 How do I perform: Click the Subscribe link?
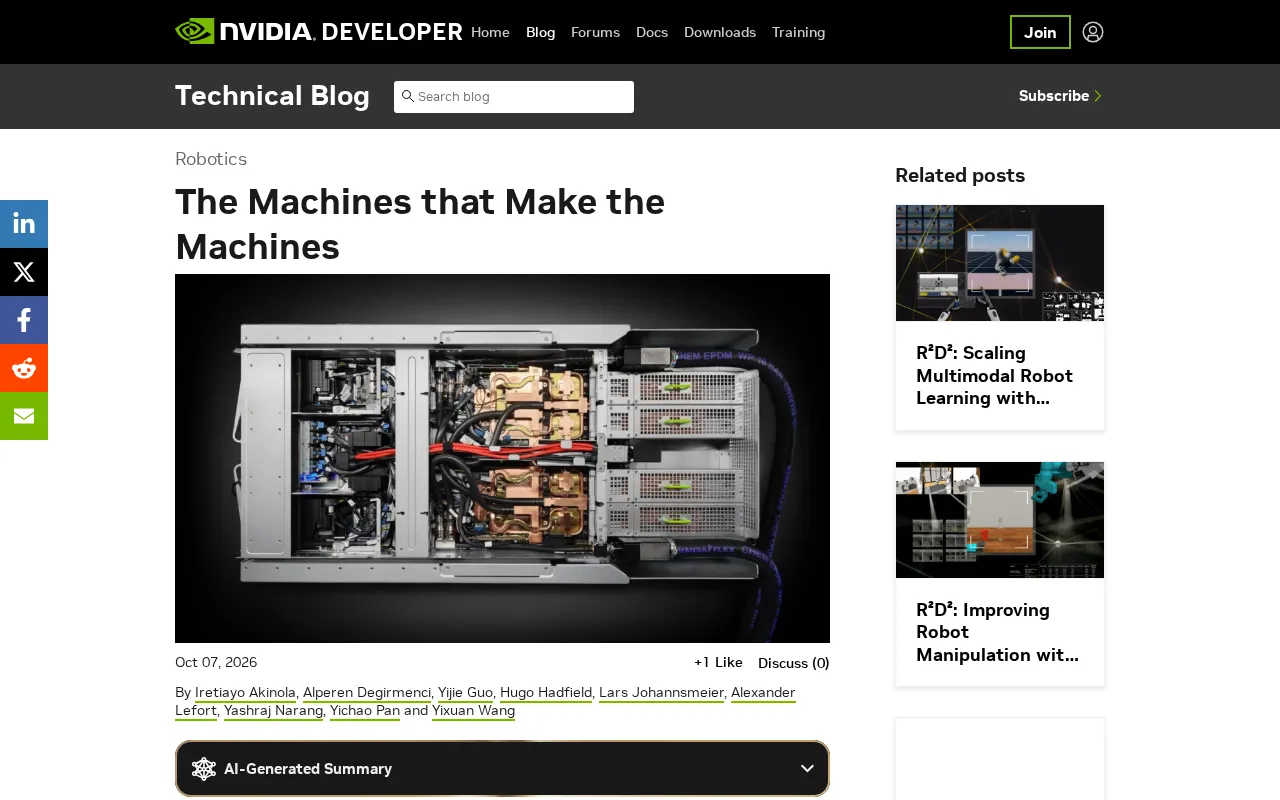pyautogui.click(x=1060, y=96)
